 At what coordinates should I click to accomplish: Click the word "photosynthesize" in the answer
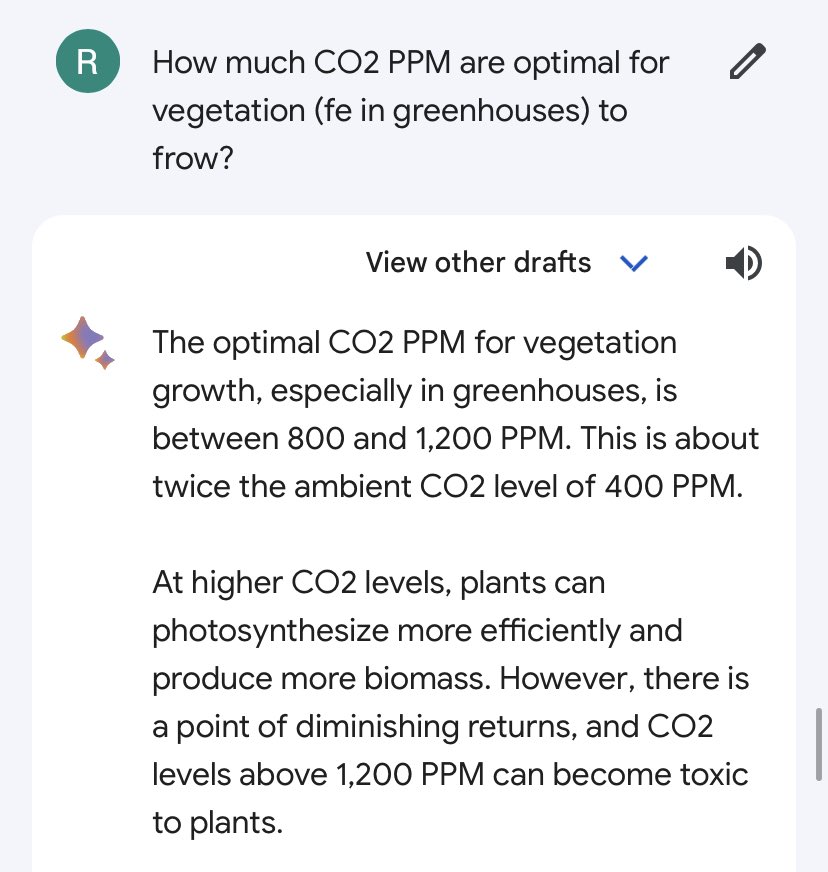click(x=270, y=631)
